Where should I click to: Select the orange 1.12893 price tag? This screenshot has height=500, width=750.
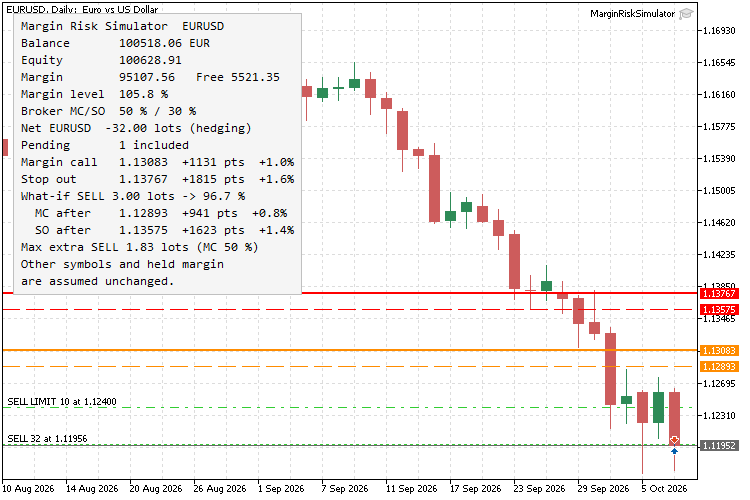[719, 367]
